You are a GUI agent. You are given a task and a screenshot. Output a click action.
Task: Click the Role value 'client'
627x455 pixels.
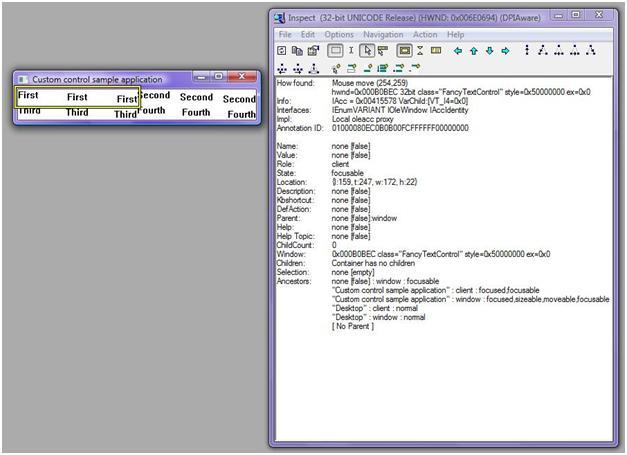pyautogui.click(x=340, y=164)
